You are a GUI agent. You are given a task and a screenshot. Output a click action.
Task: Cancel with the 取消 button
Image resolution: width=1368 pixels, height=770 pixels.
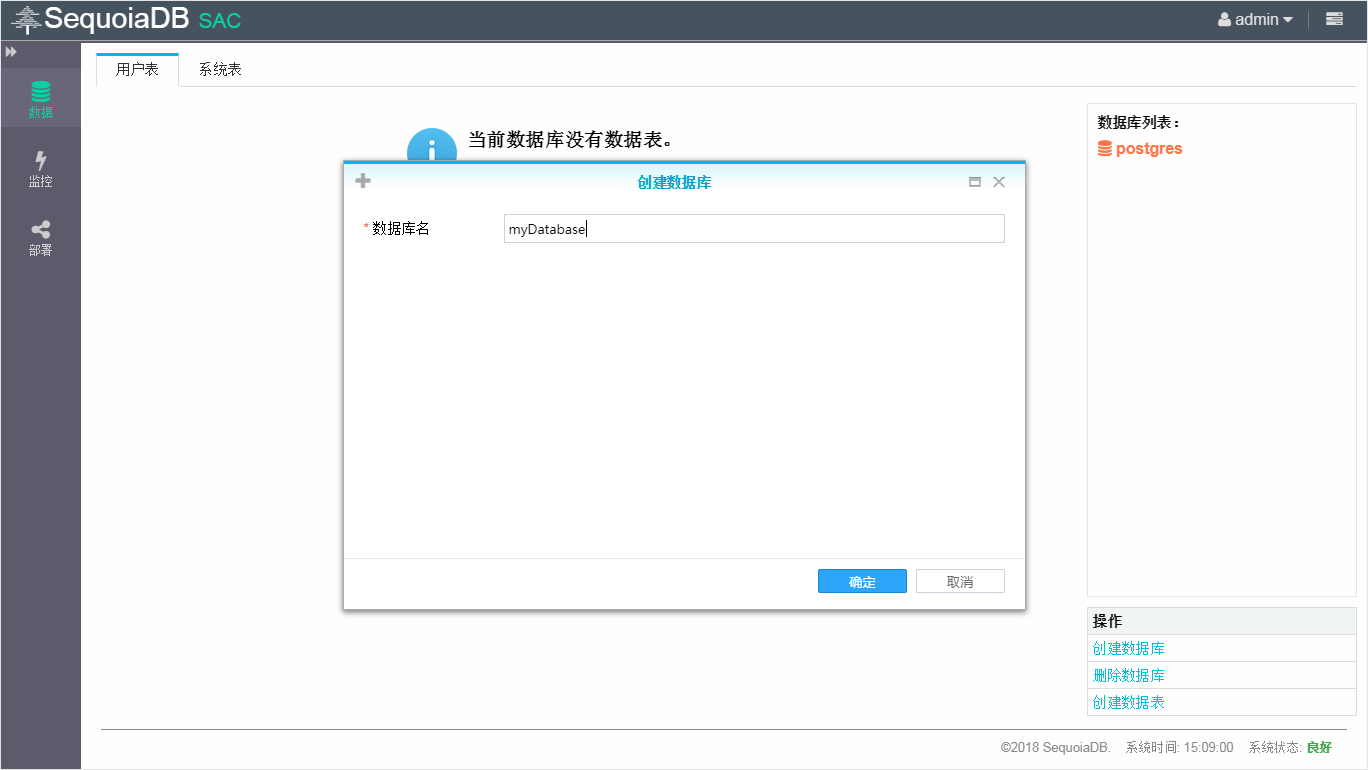(x=960, y=582)
